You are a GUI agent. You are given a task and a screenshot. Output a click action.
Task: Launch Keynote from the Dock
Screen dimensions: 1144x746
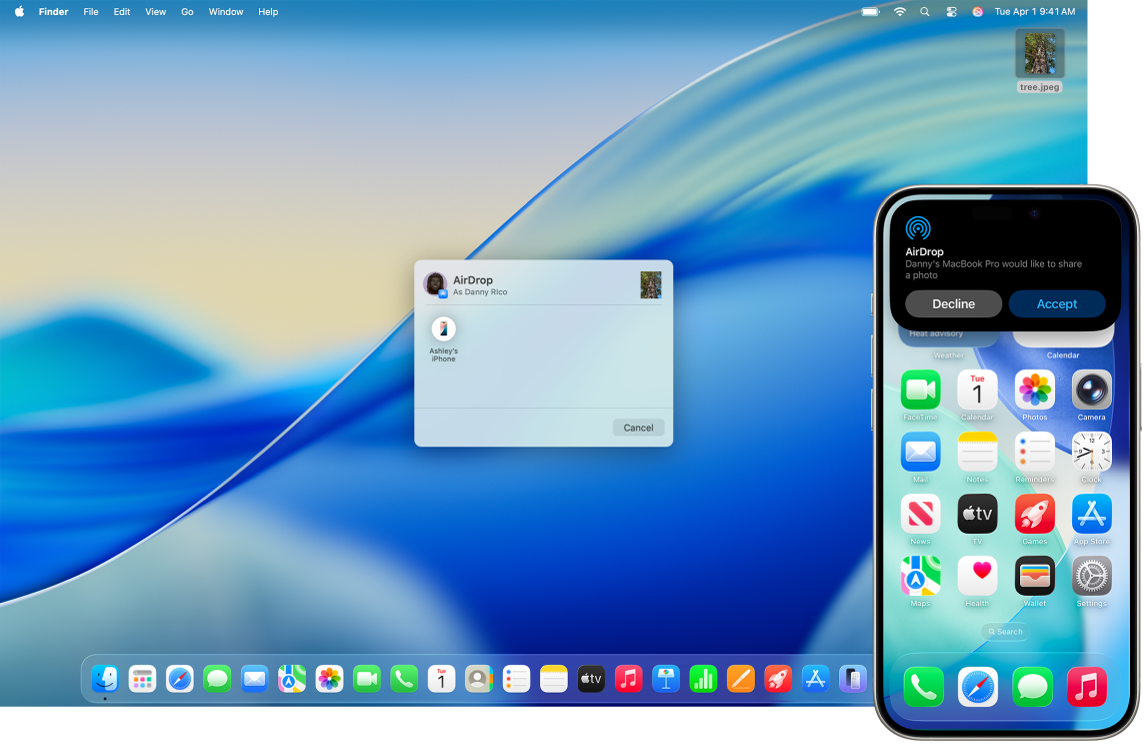(665, 679)
